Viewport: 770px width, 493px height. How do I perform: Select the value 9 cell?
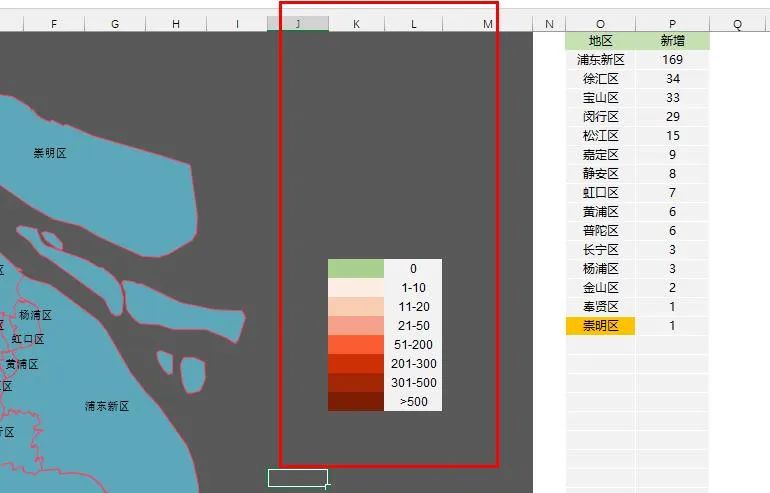coord(672,155)
